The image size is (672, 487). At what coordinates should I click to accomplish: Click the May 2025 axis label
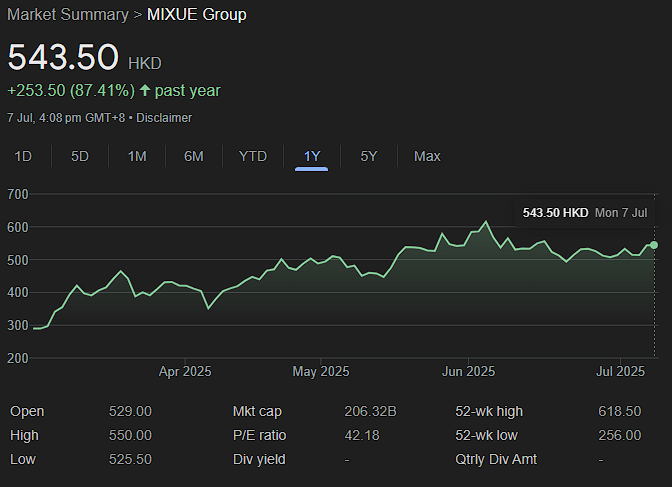coord(321,371)
